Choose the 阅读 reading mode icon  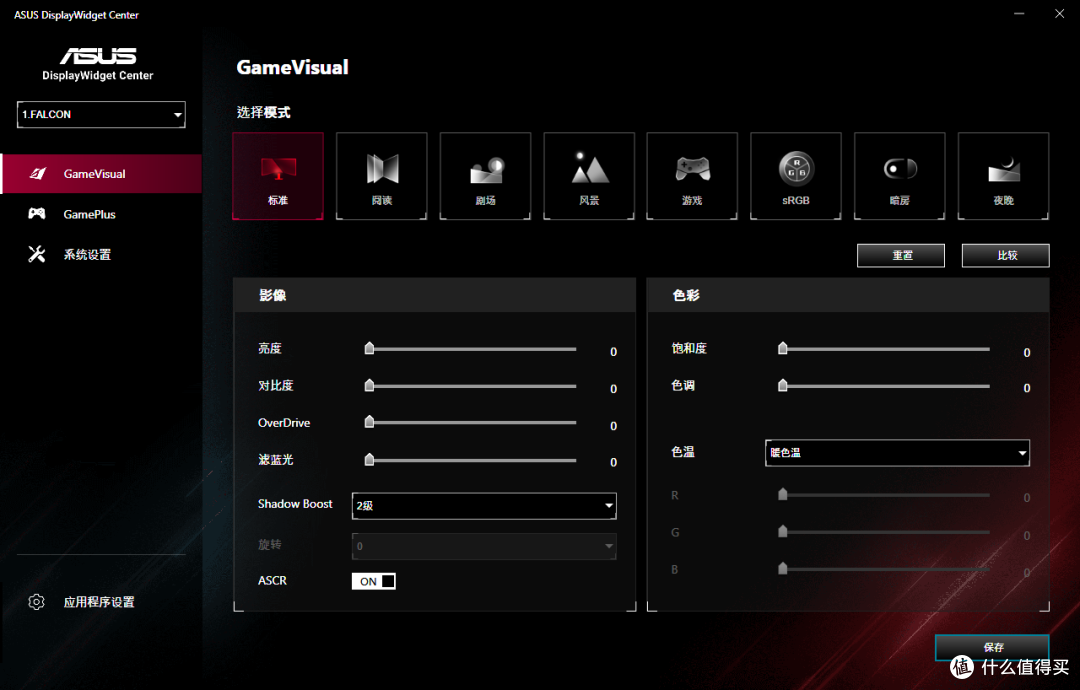tap(382, 176)
